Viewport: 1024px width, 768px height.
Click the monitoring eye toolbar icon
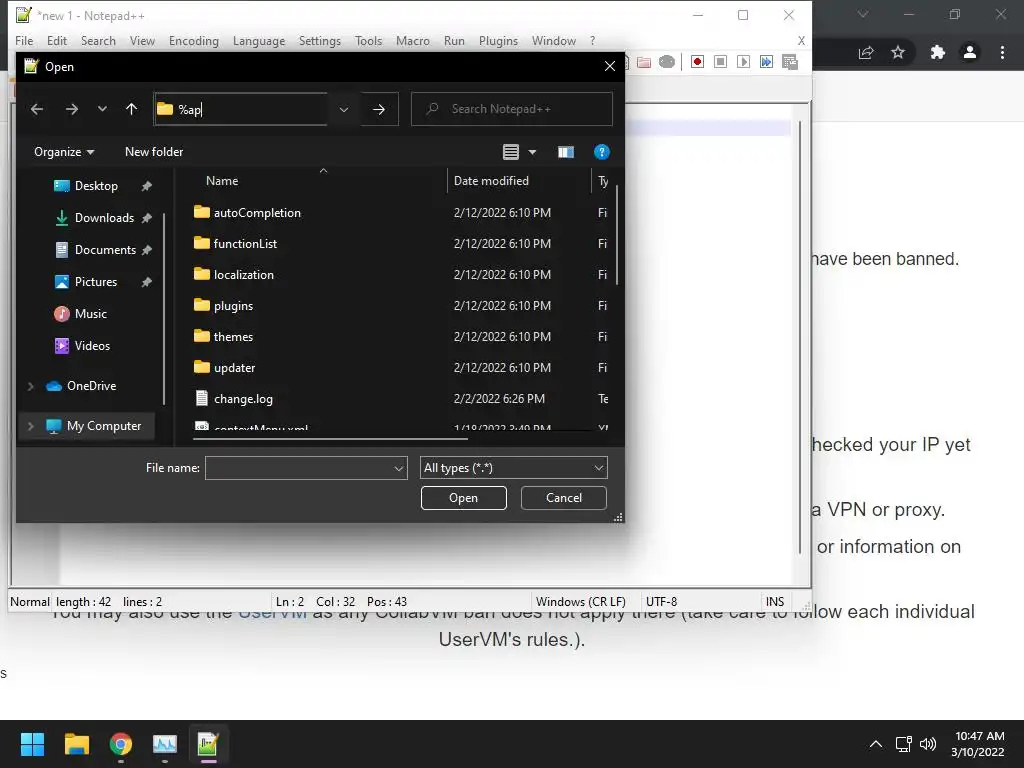click(667, 61)
